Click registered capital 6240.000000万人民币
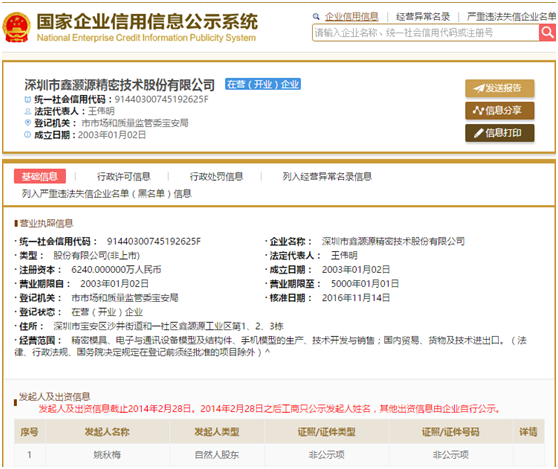The height and width of the screenshot is (469, 558). (x=116, y=269)
